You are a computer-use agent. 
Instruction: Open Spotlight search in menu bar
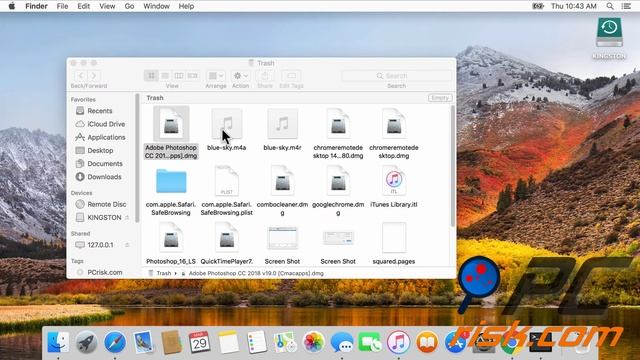(610, 6)
